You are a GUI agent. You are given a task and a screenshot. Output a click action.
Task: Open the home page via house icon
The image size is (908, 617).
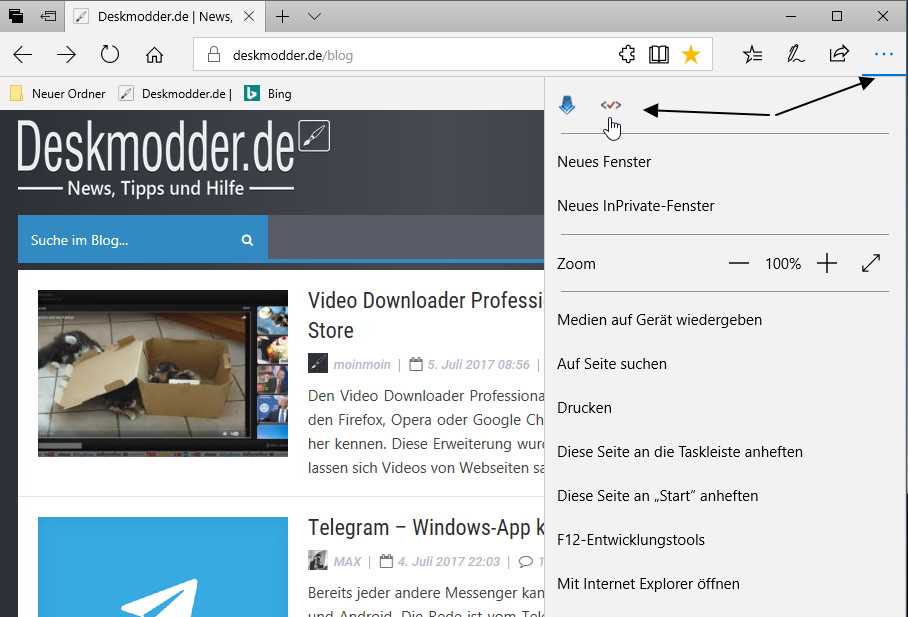pyautogui.click(x=154, y=55)
